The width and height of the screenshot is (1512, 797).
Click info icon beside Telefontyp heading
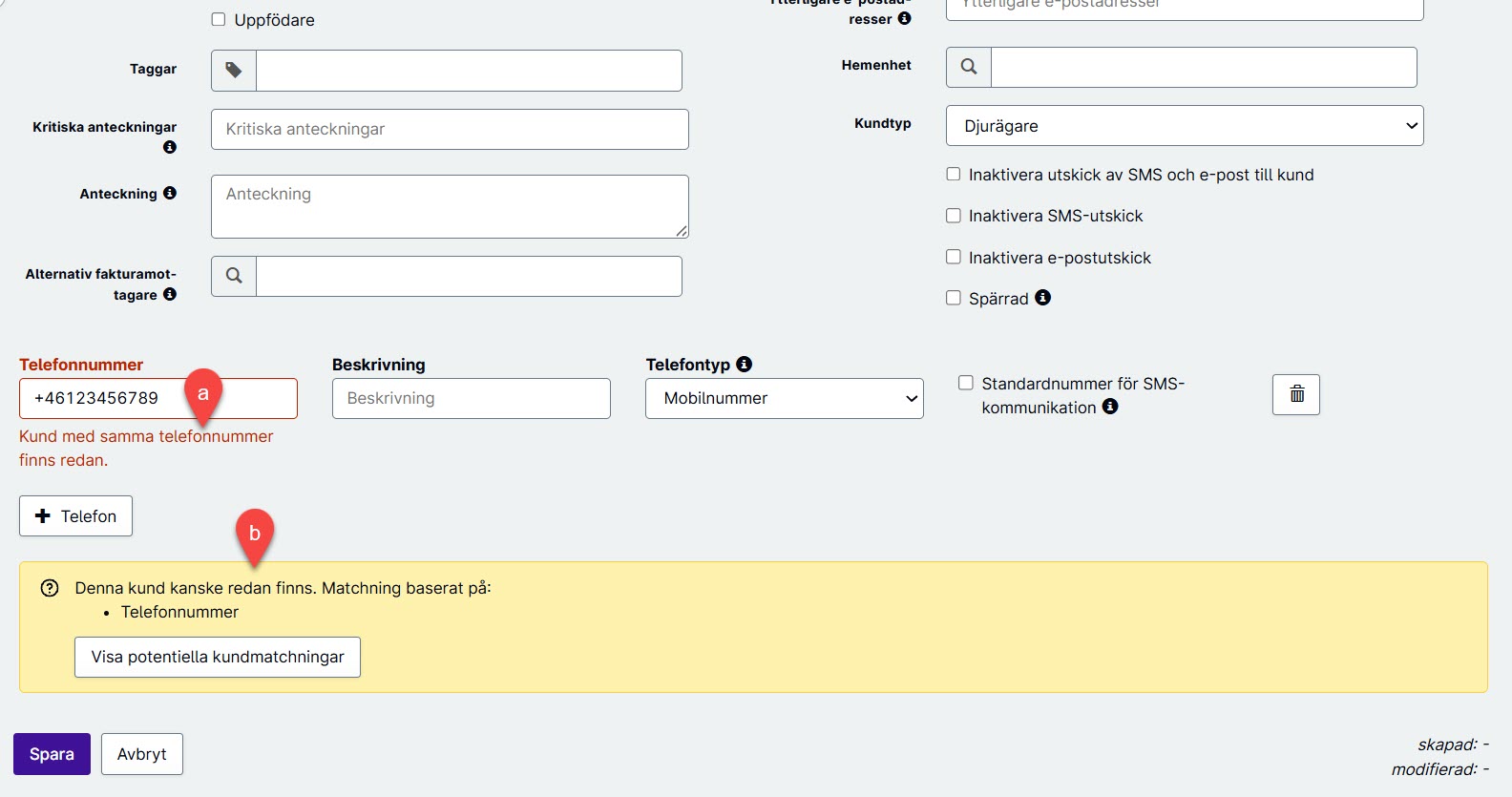745,364
